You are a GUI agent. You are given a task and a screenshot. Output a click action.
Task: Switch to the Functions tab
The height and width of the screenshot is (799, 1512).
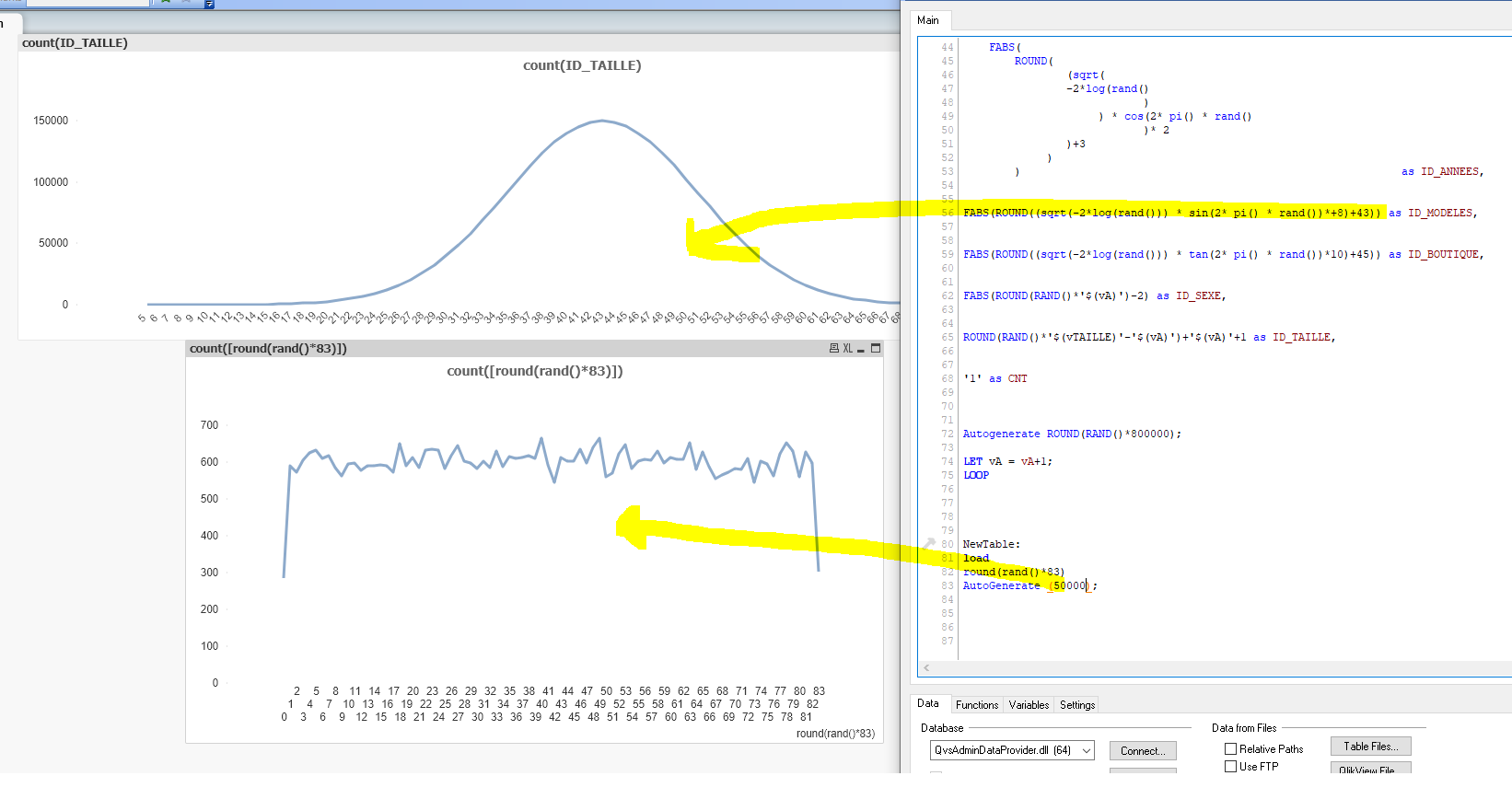(976, 705)
